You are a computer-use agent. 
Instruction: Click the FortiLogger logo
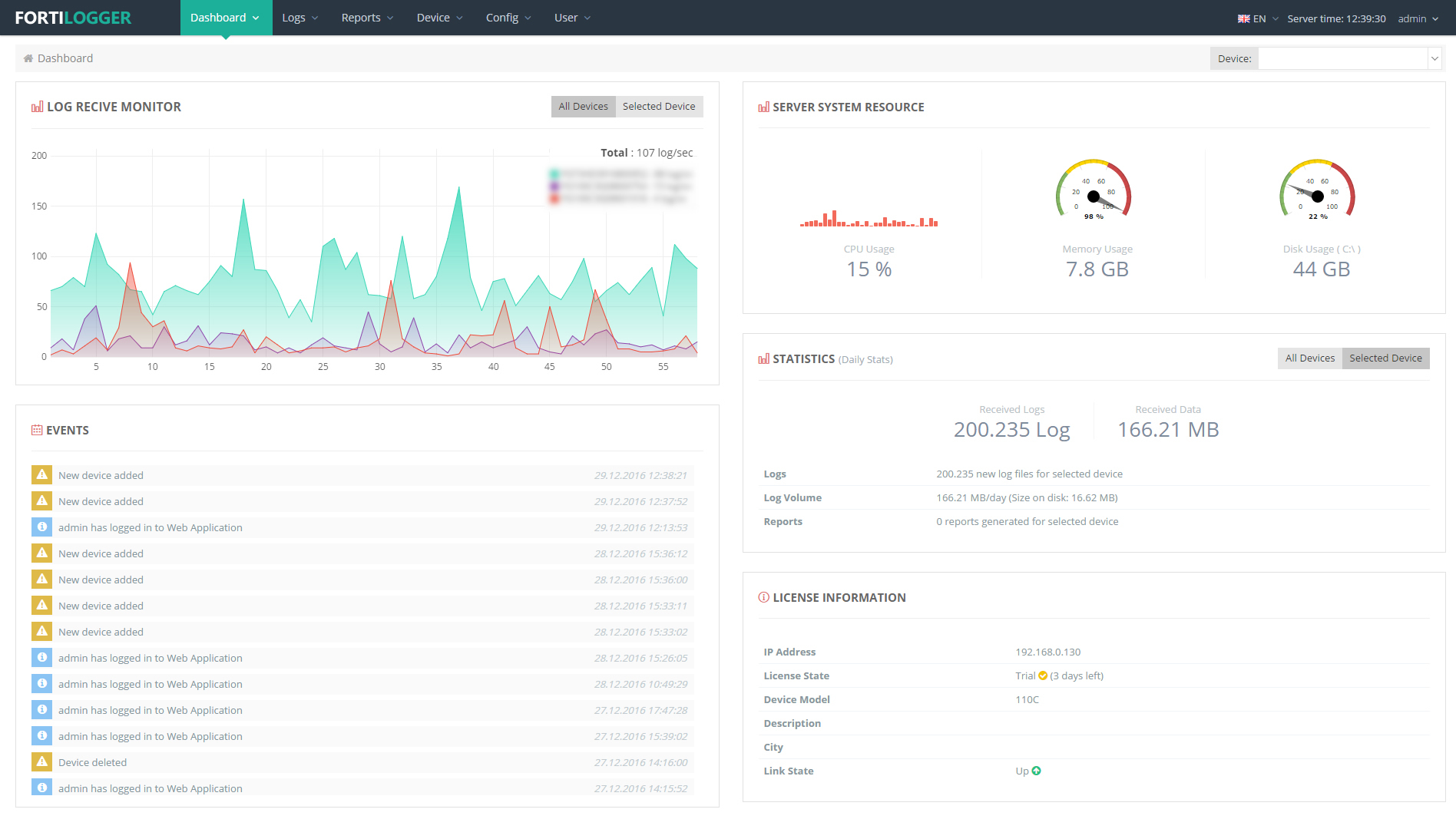pyautogui.click(x=73, y=18)
